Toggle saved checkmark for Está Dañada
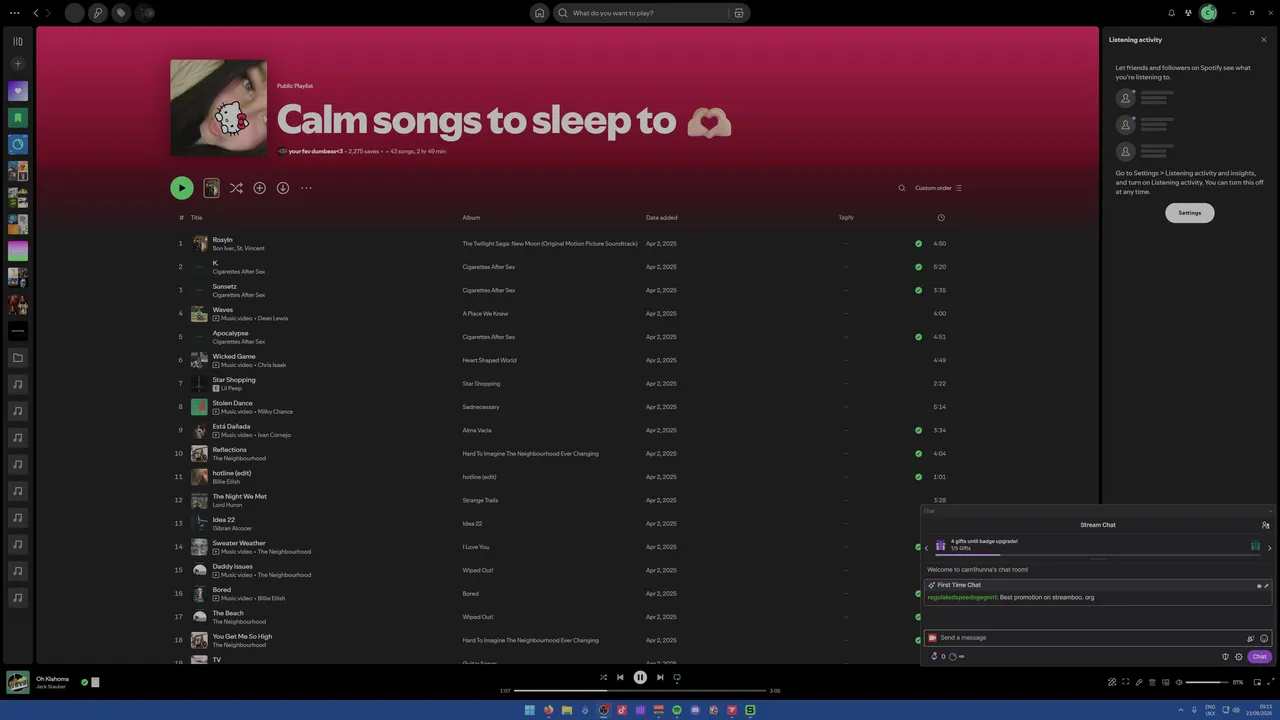 918,430
